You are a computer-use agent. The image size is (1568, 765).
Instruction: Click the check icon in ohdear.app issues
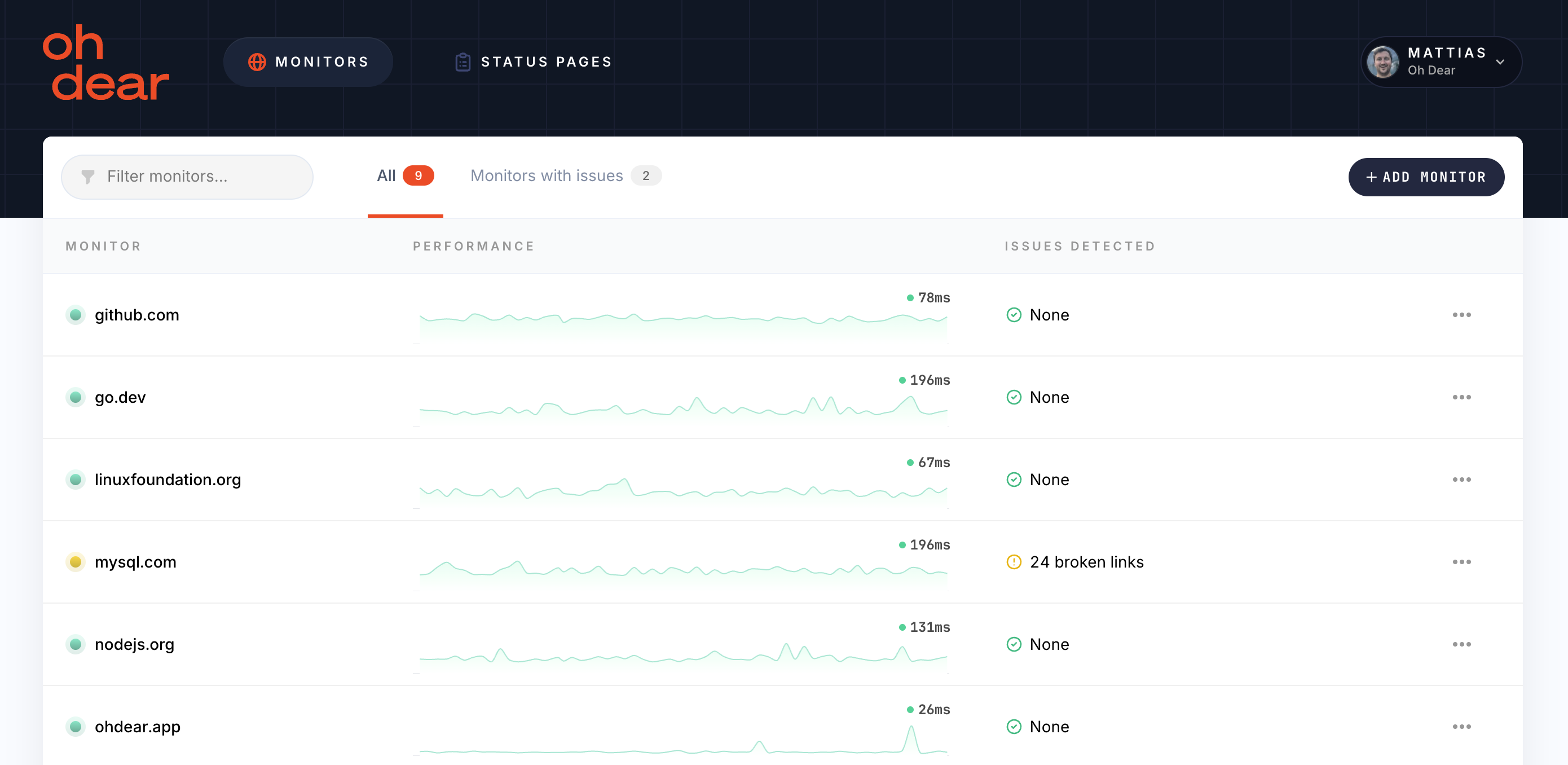click(1014, 727)
